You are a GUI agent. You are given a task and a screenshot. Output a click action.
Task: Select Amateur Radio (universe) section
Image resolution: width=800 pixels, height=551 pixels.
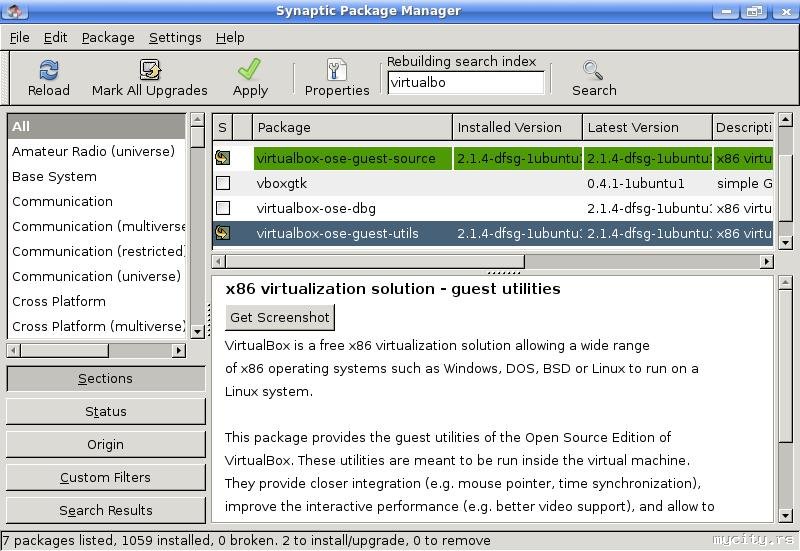[96, 152]
